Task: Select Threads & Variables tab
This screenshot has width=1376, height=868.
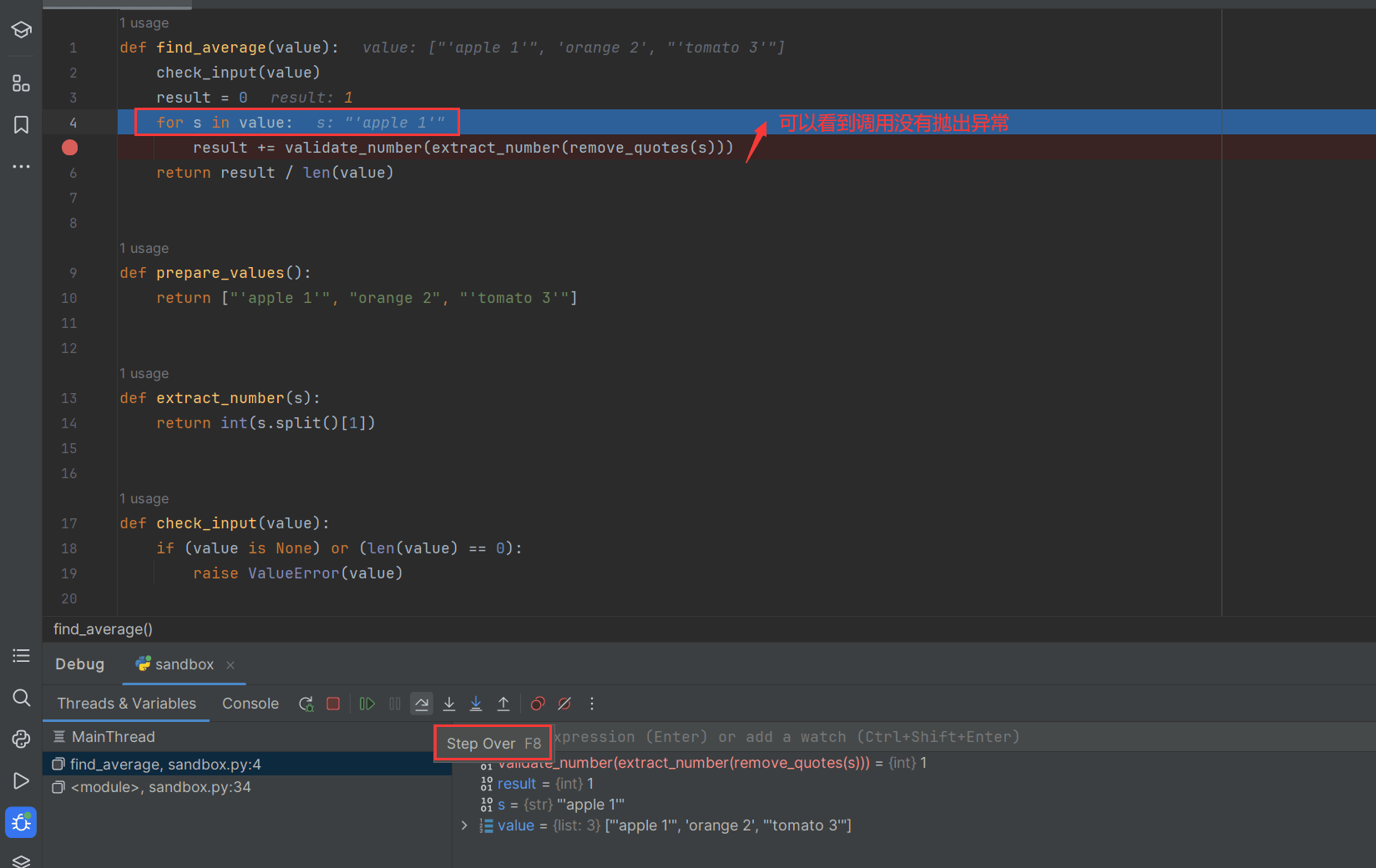Action: pos(127,704)
